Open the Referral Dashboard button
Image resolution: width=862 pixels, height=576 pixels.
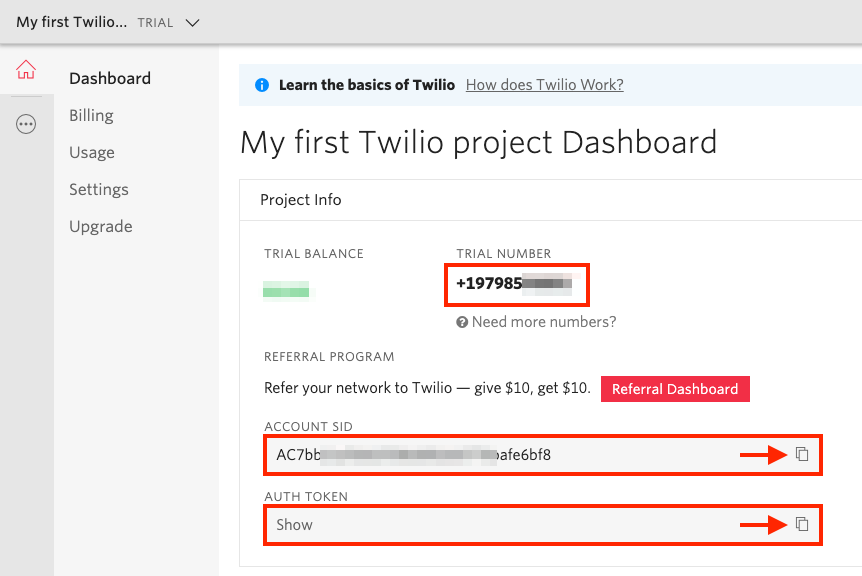click(675, 389)
